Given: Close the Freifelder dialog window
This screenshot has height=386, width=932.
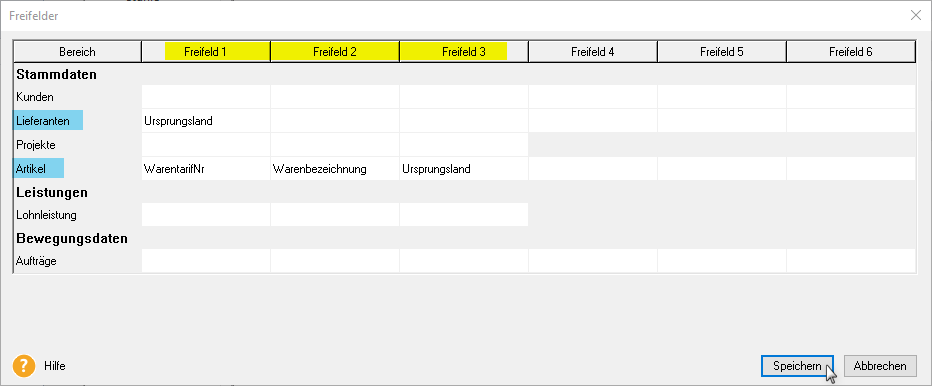Looking at the screenshot, I should tap(916, 16).
